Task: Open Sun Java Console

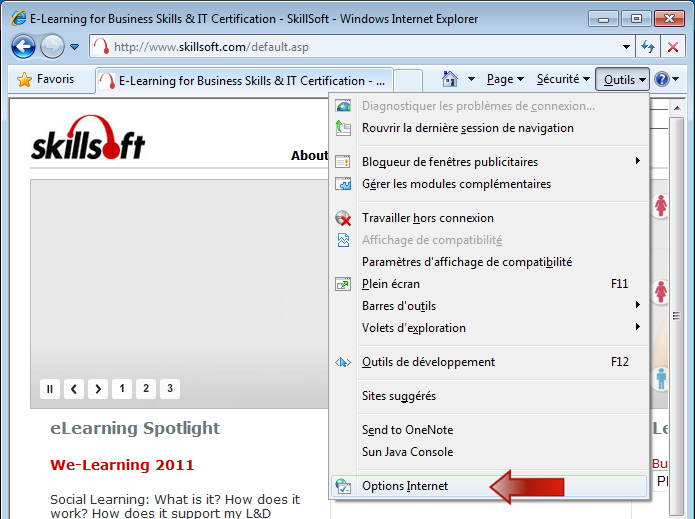Action: click(490, 452)
